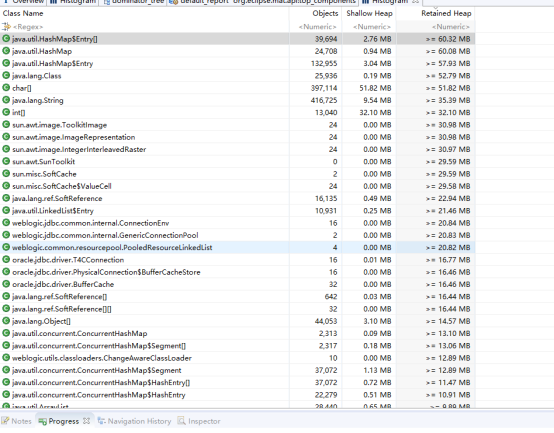This screenshot has width=554, height=433.
Task: Close the Progress view tab
Action: 87,421
